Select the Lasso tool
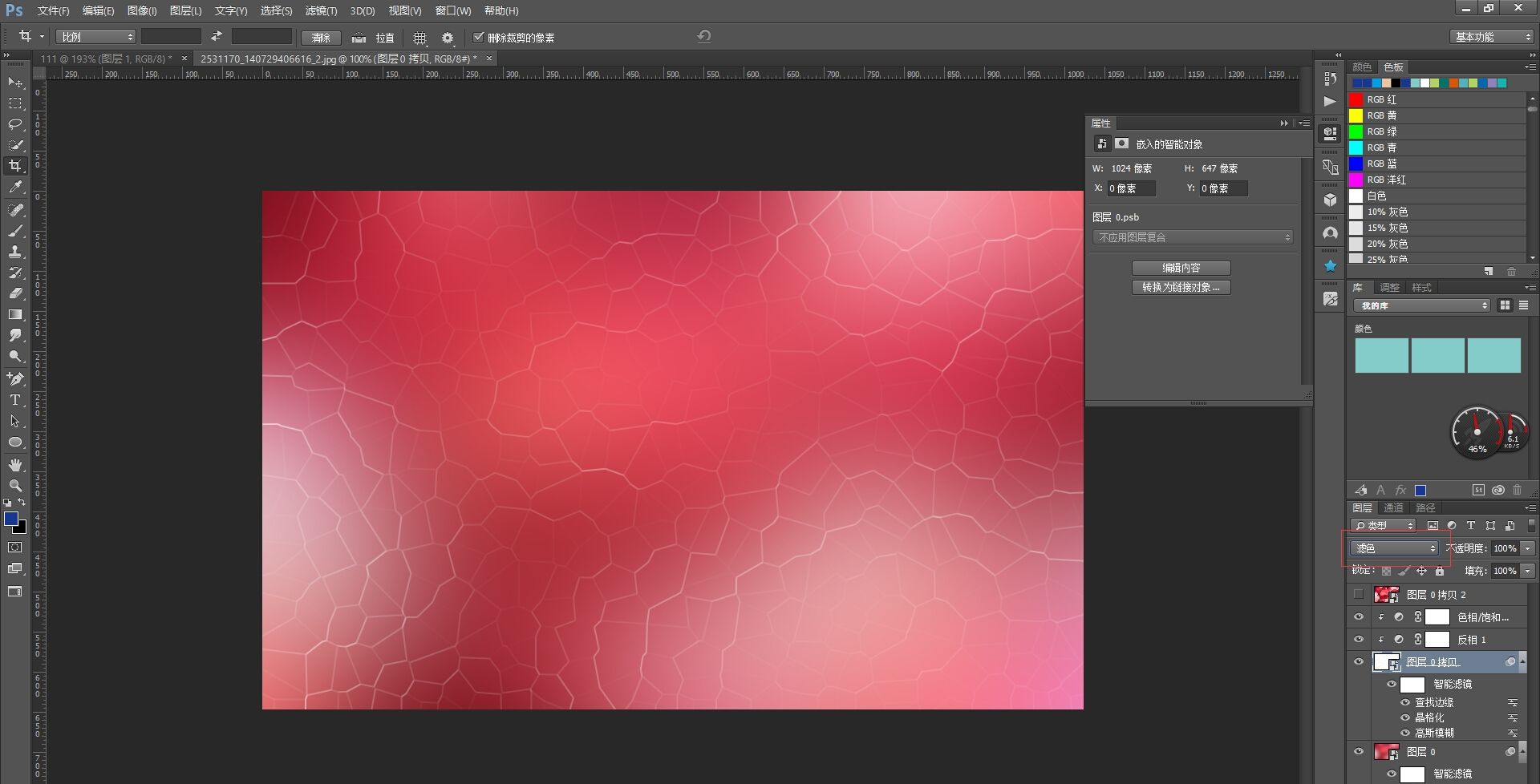 [15, 124]
